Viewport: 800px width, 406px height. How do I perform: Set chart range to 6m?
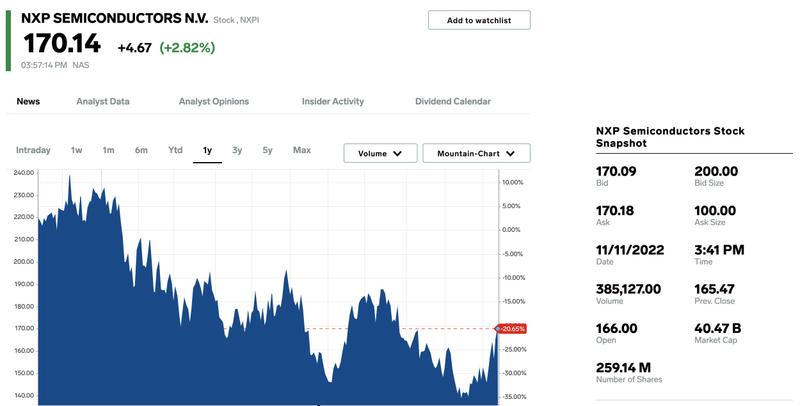(141, 150)
